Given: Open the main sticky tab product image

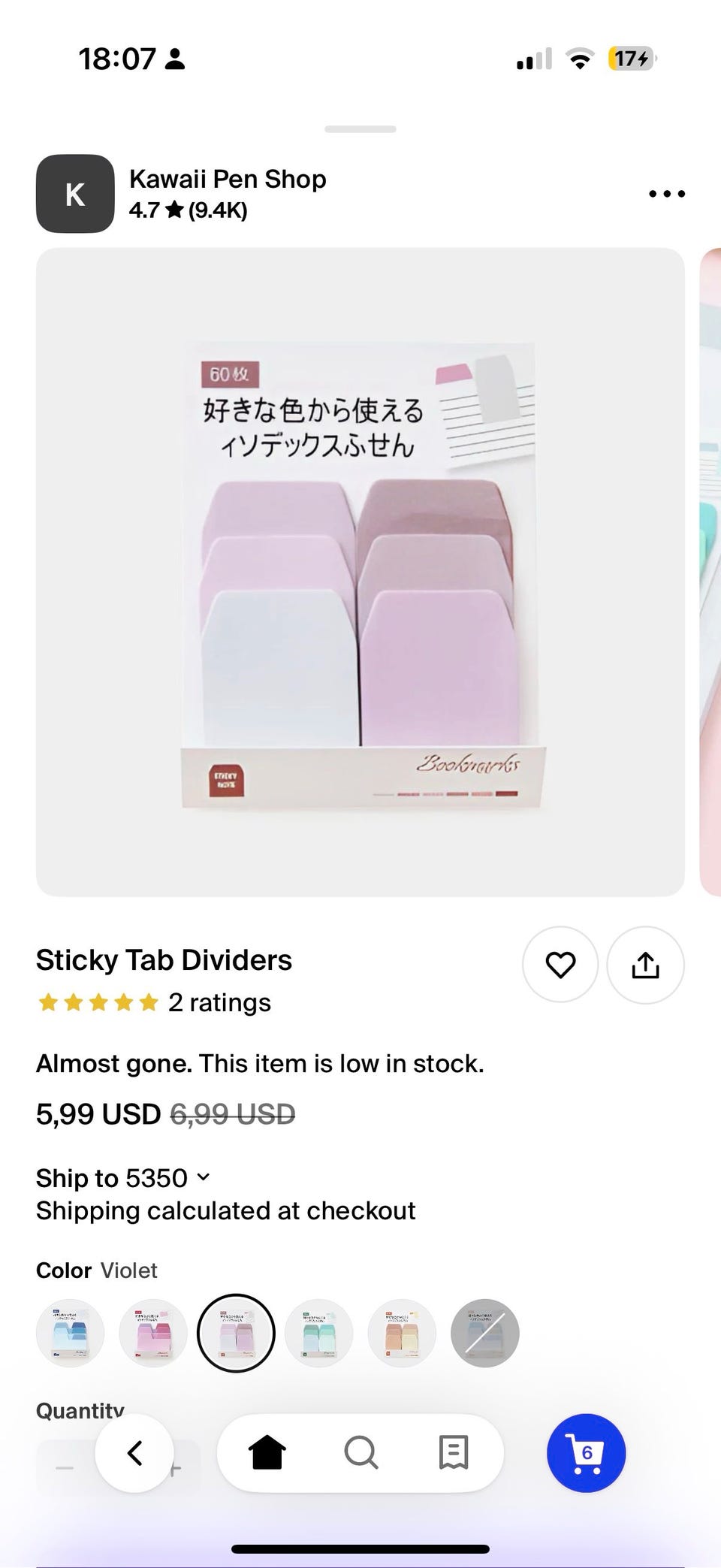Looking at the screenshot, I should pyautogui.click(x=360, y=572).
